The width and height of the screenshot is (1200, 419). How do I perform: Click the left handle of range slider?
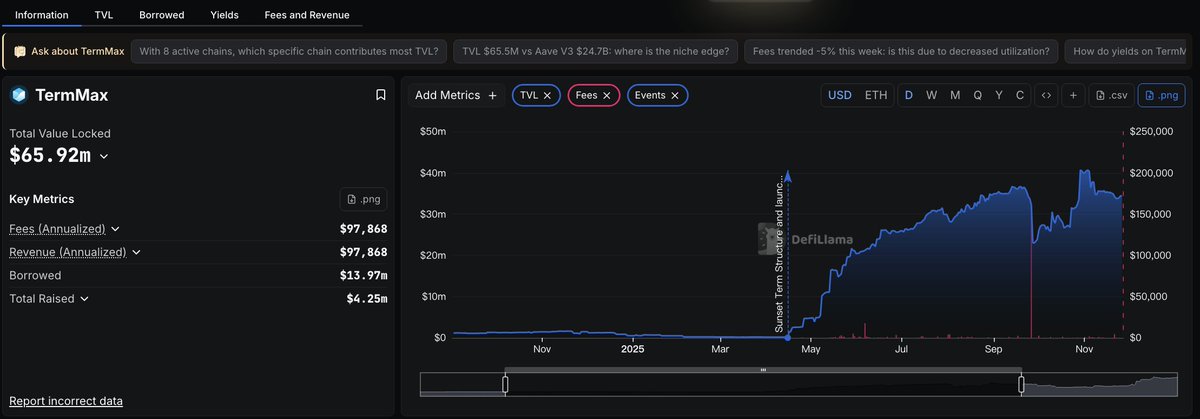point(505,384)
